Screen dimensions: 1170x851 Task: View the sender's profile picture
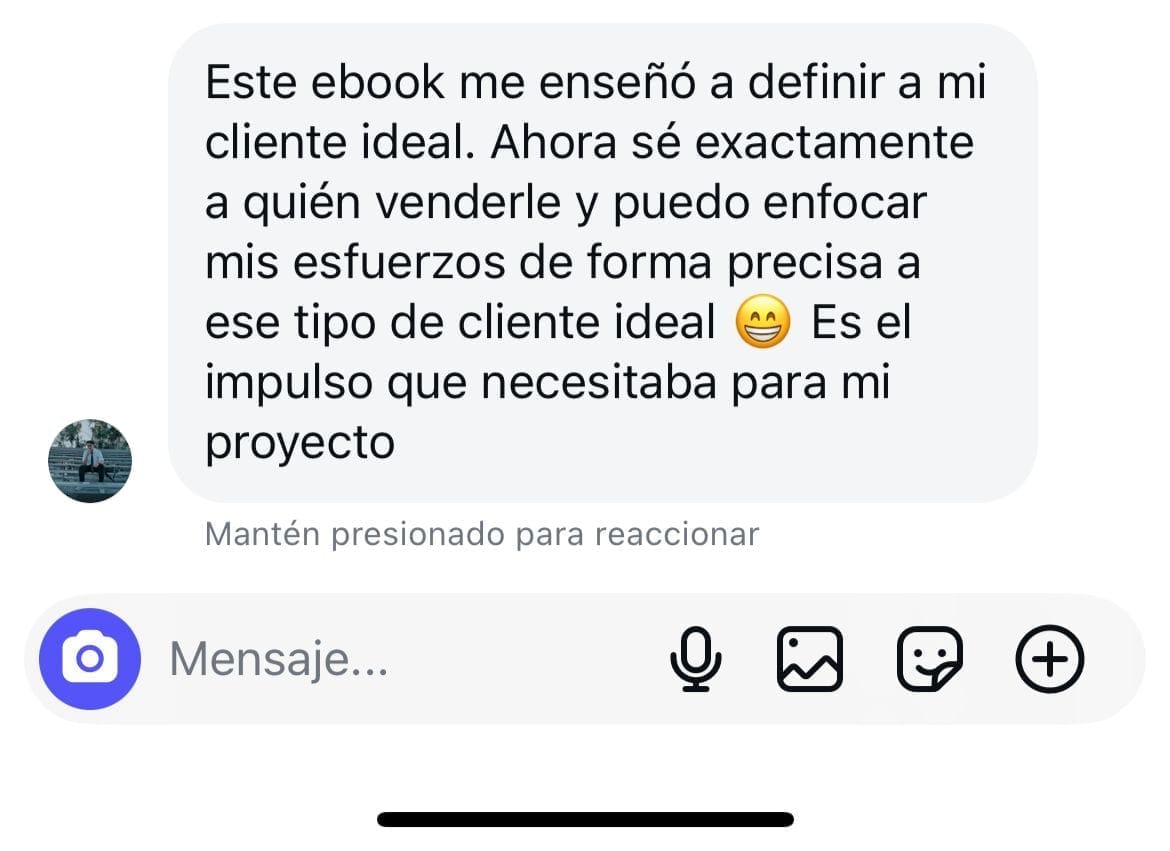pyautogui.click(x=90, y=461)
